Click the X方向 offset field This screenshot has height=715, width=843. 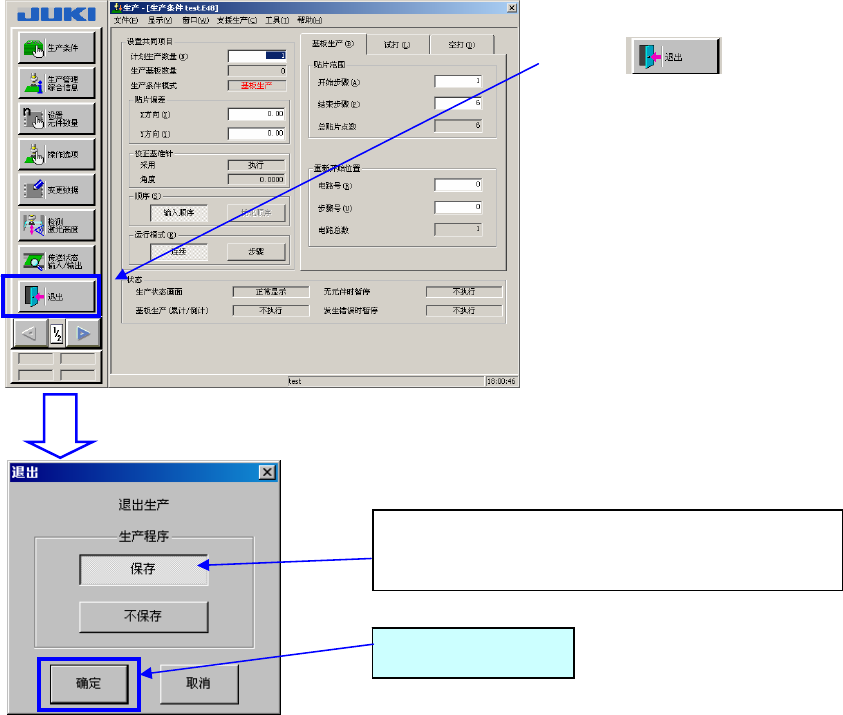257,115
